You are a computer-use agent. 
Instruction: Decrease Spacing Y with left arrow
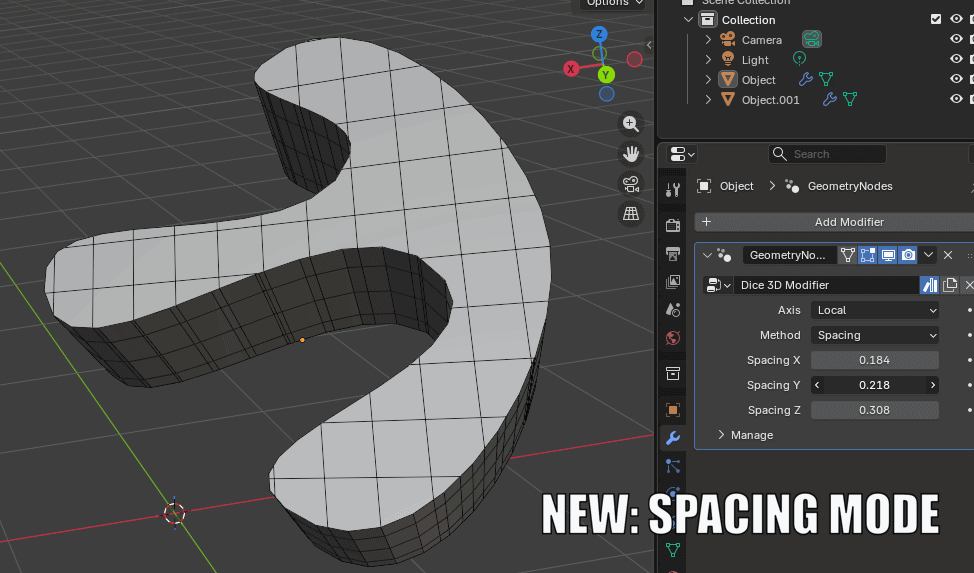(x=817, y=385)
